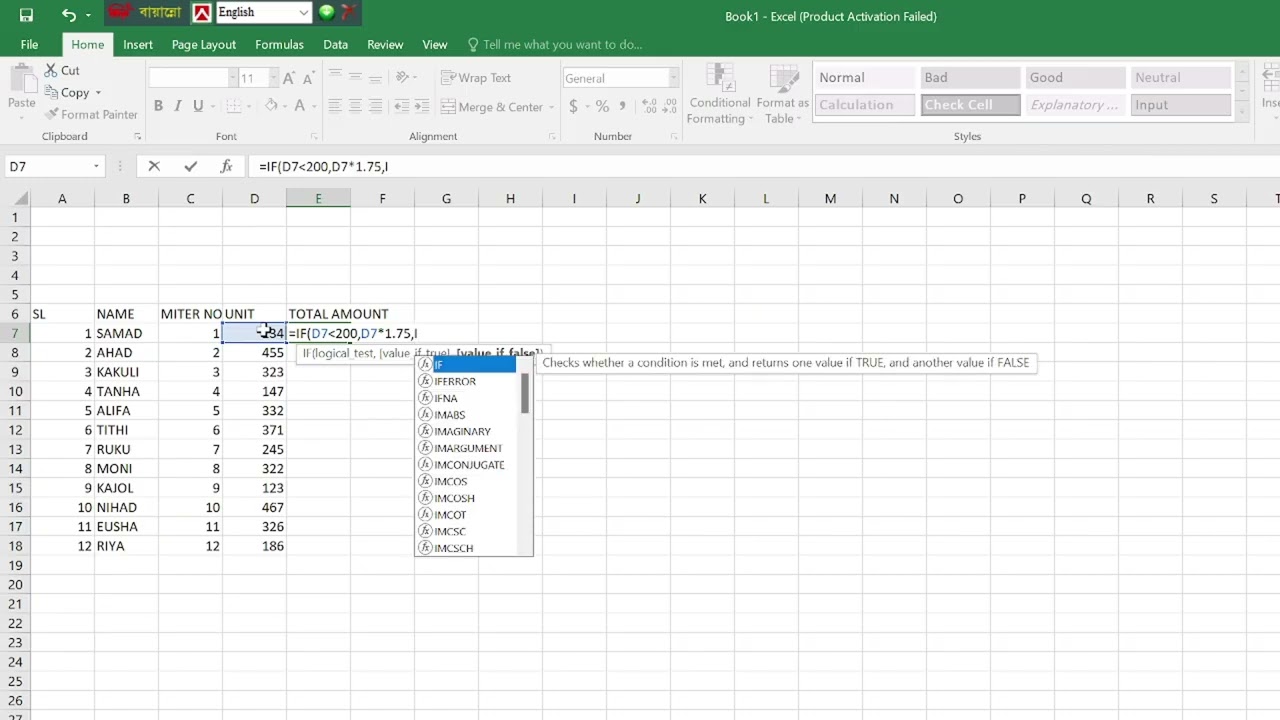The width and height of the screenshot is (1280, 720).
Task: Click the Comma Style icon
Action: click(622, 107)
